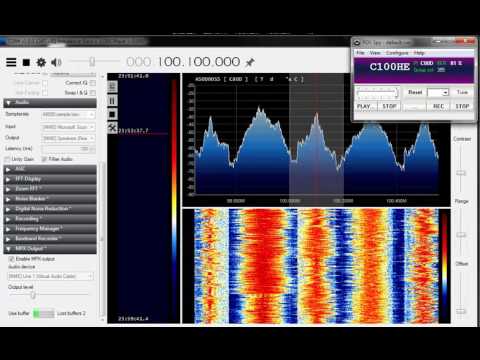
Task: Stop the radio with the square stop icon
Action: tap(26, 62)
